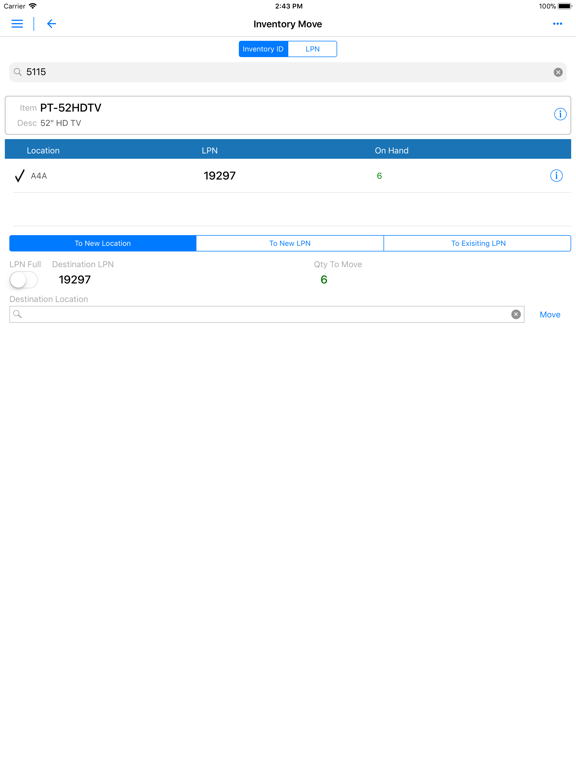The image size is (576, 768).
Task: Click the On Hand column header
Action: (391, 150)
